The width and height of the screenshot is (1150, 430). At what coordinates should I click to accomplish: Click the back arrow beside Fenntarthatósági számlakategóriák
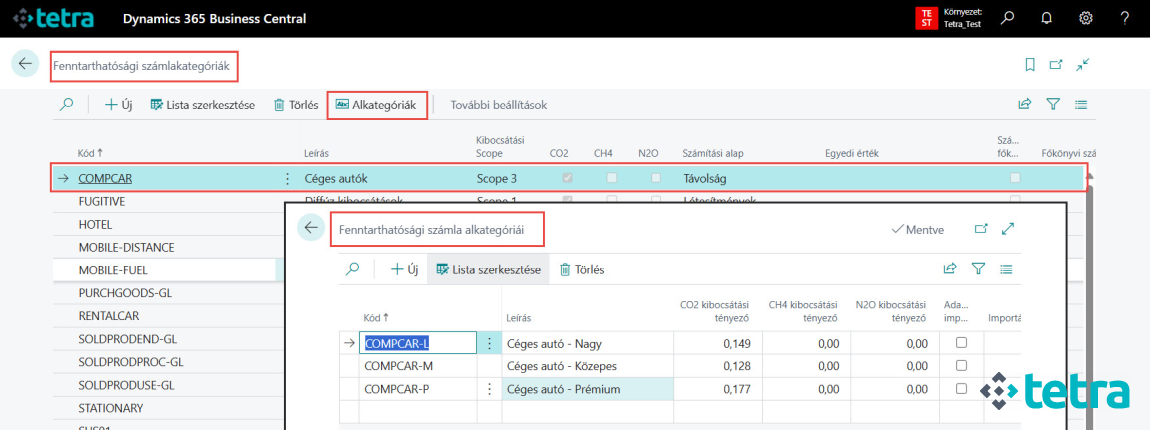click(x=25, y=64)
